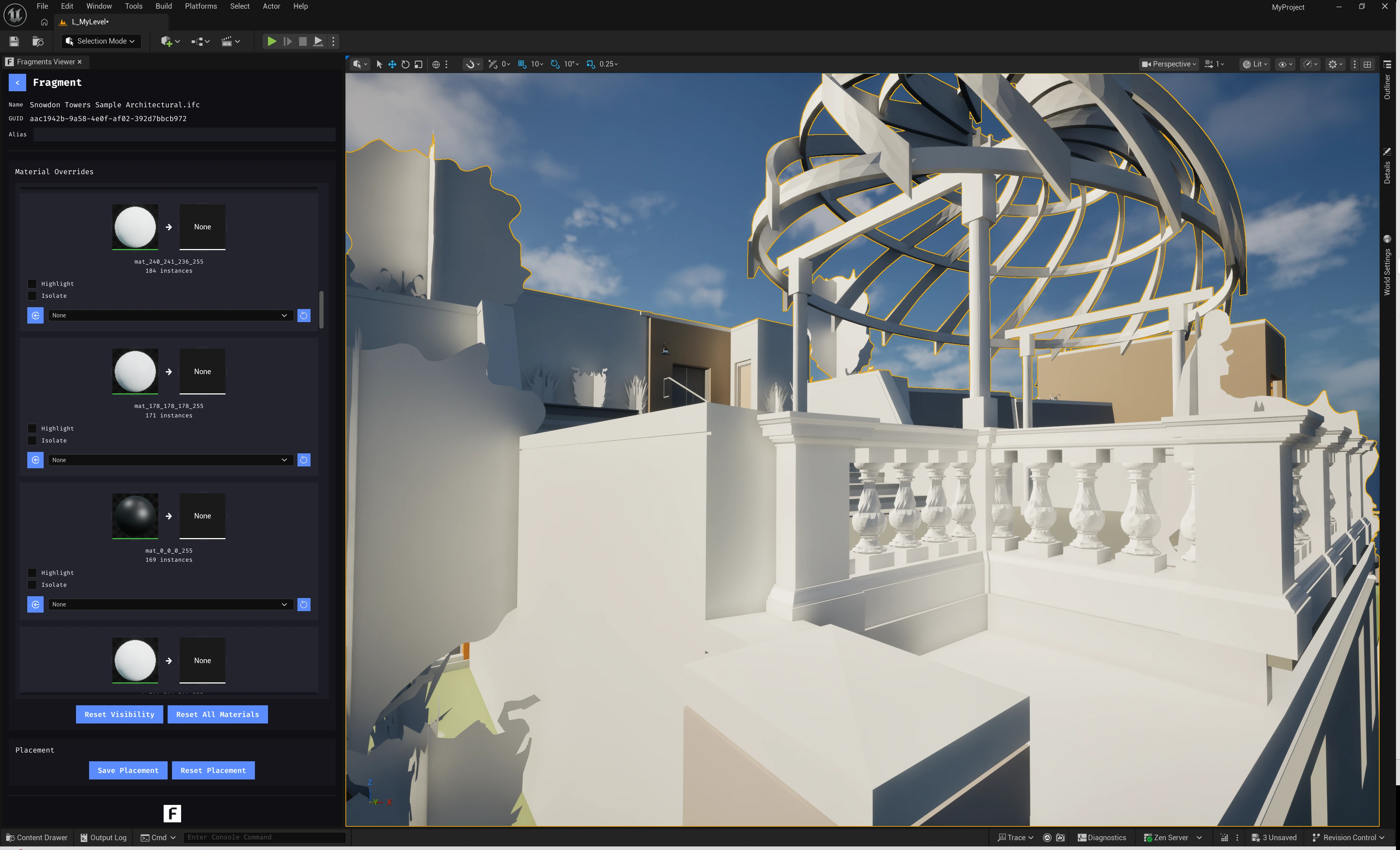Click the blue revert icon on the mat_240_241_236_255 row
This screenshot has height=850, width=1400.
[x=35, y=315]
